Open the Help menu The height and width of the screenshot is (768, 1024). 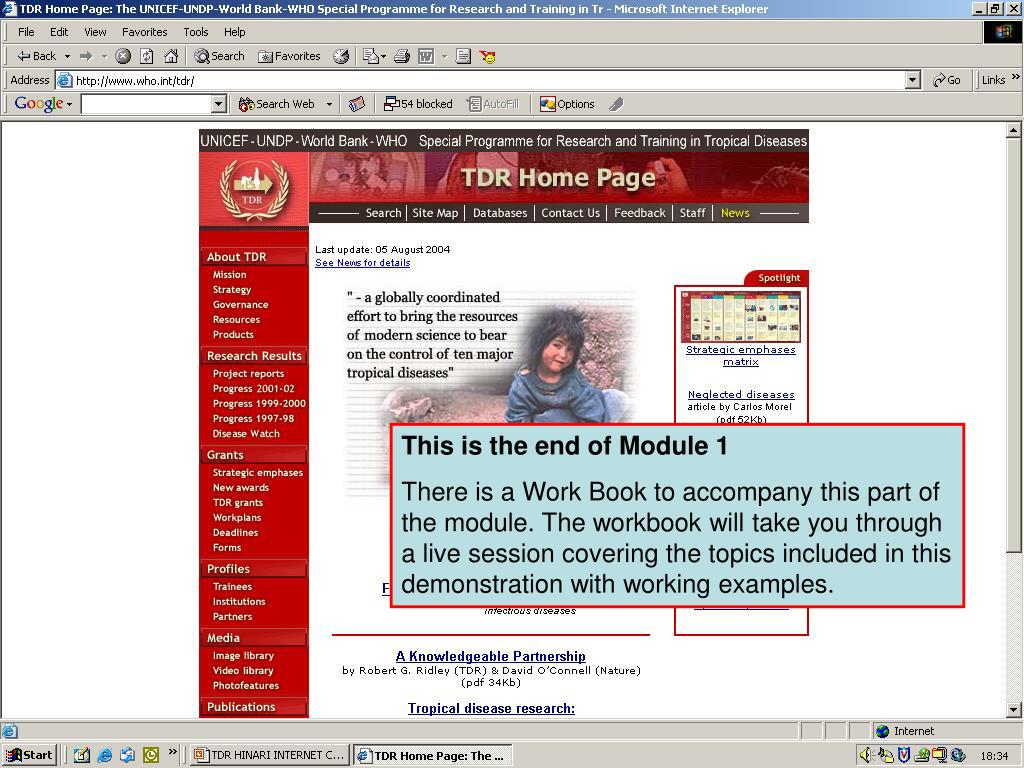(x=234, y=32)
